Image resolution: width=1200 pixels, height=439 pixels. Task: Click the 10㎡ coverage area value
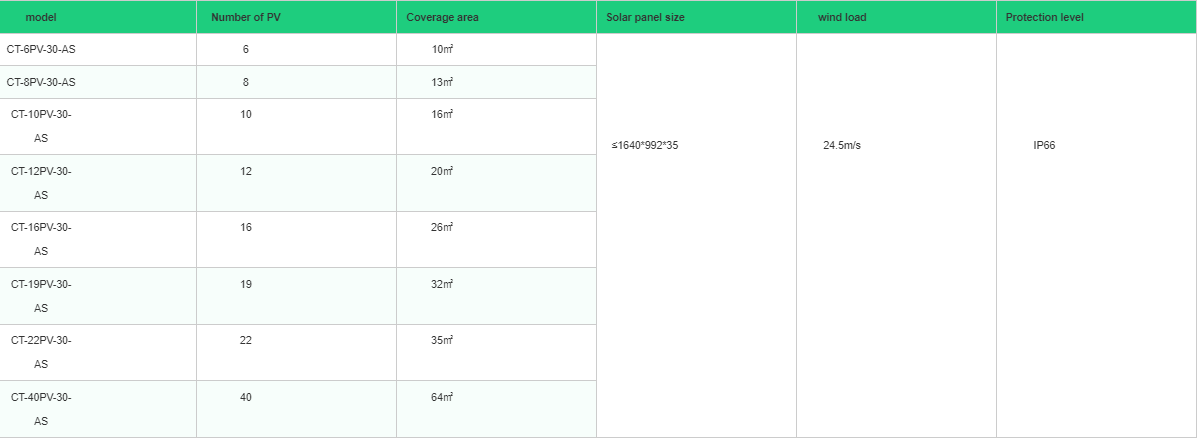442,49
